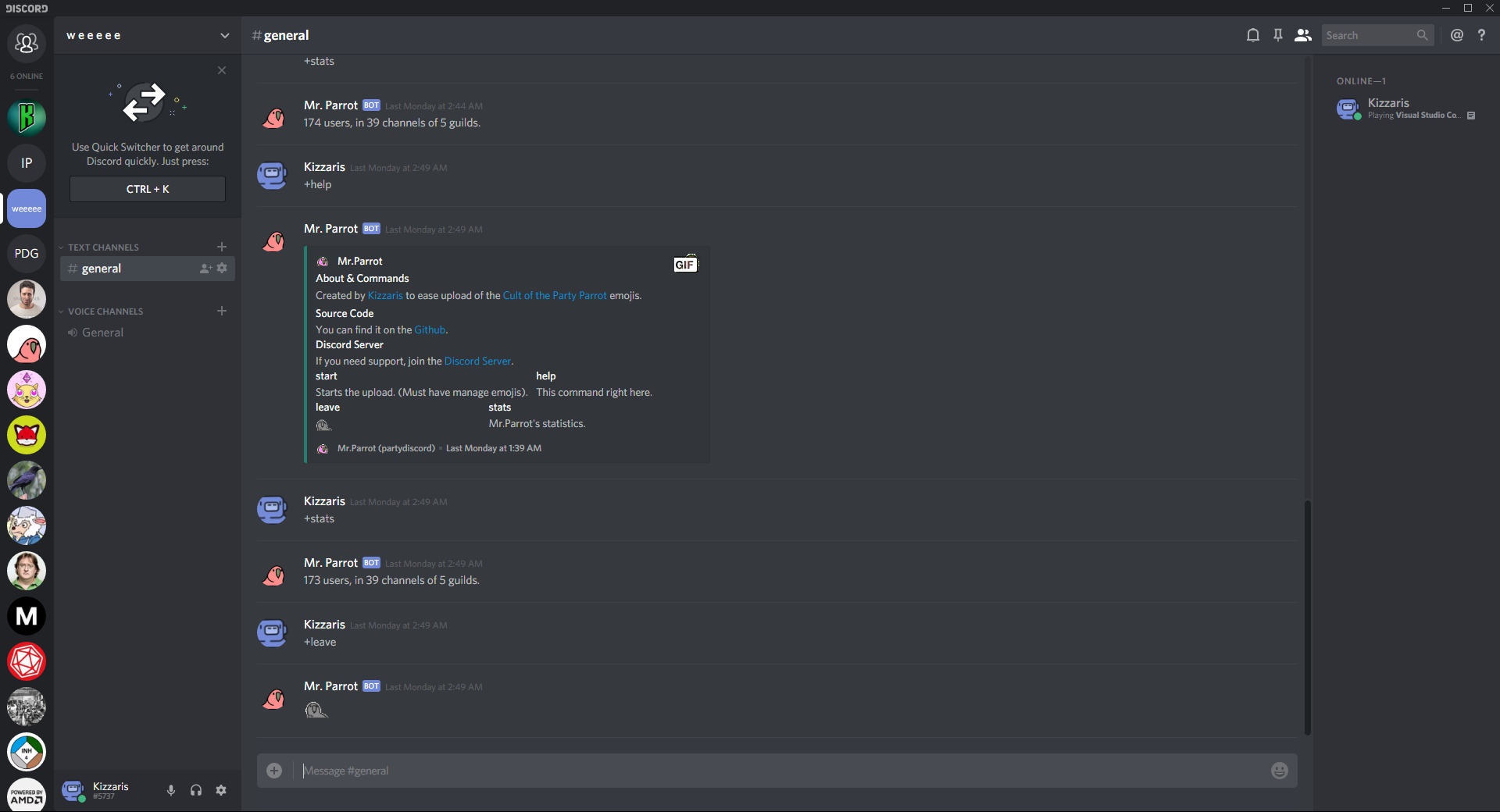Open general channel settings gear
Screen dimensions: 1500x812
coord(222,268)
